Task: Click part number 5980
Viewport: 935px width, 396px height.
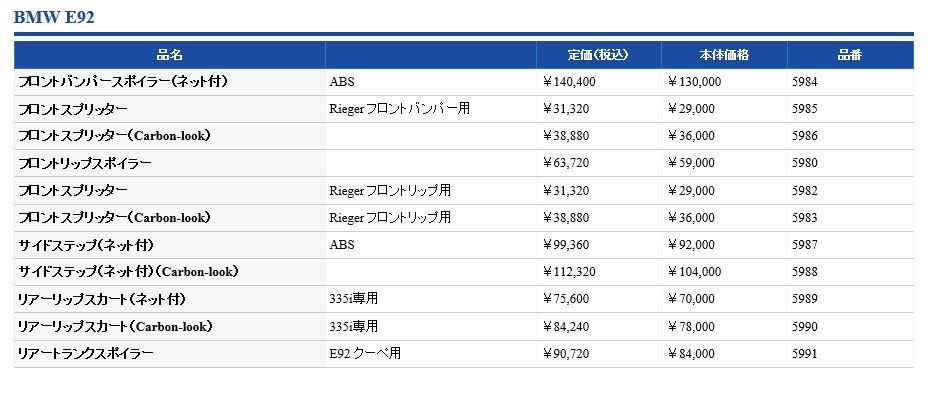Action: [x=804, y=163]
